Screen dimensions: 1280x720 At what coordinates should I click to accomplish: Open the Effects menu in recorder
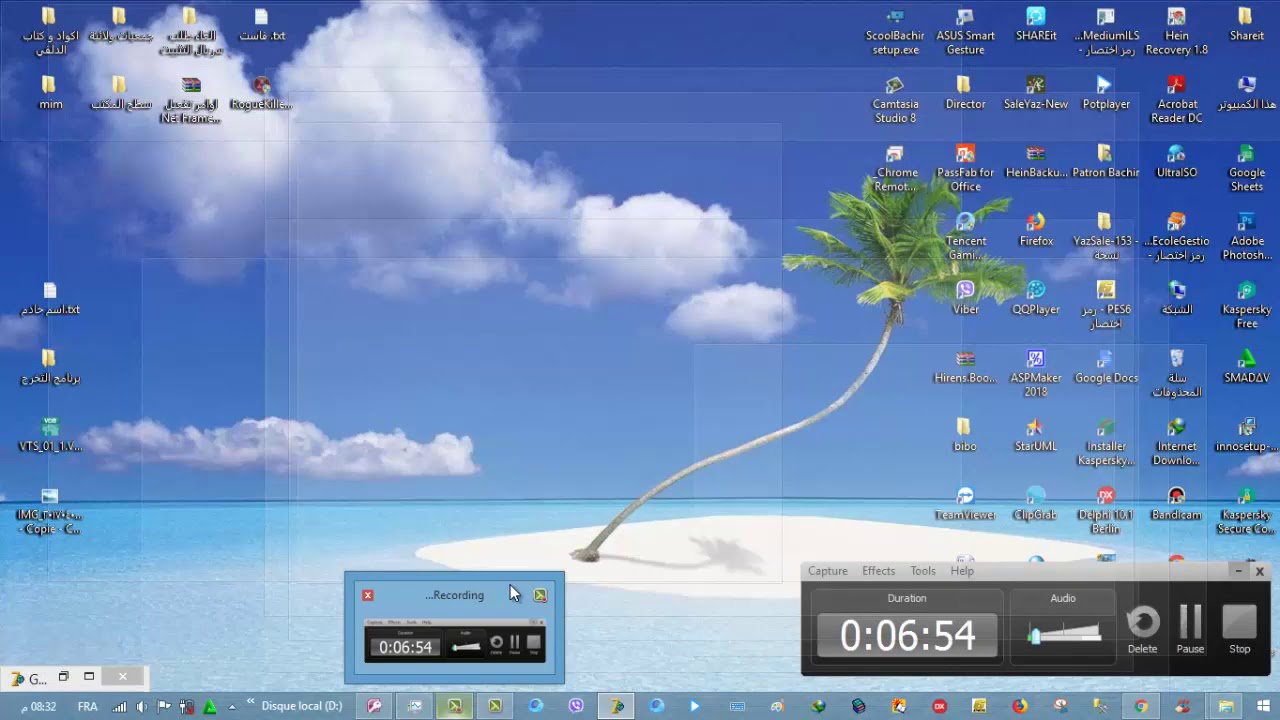[878, 571]
